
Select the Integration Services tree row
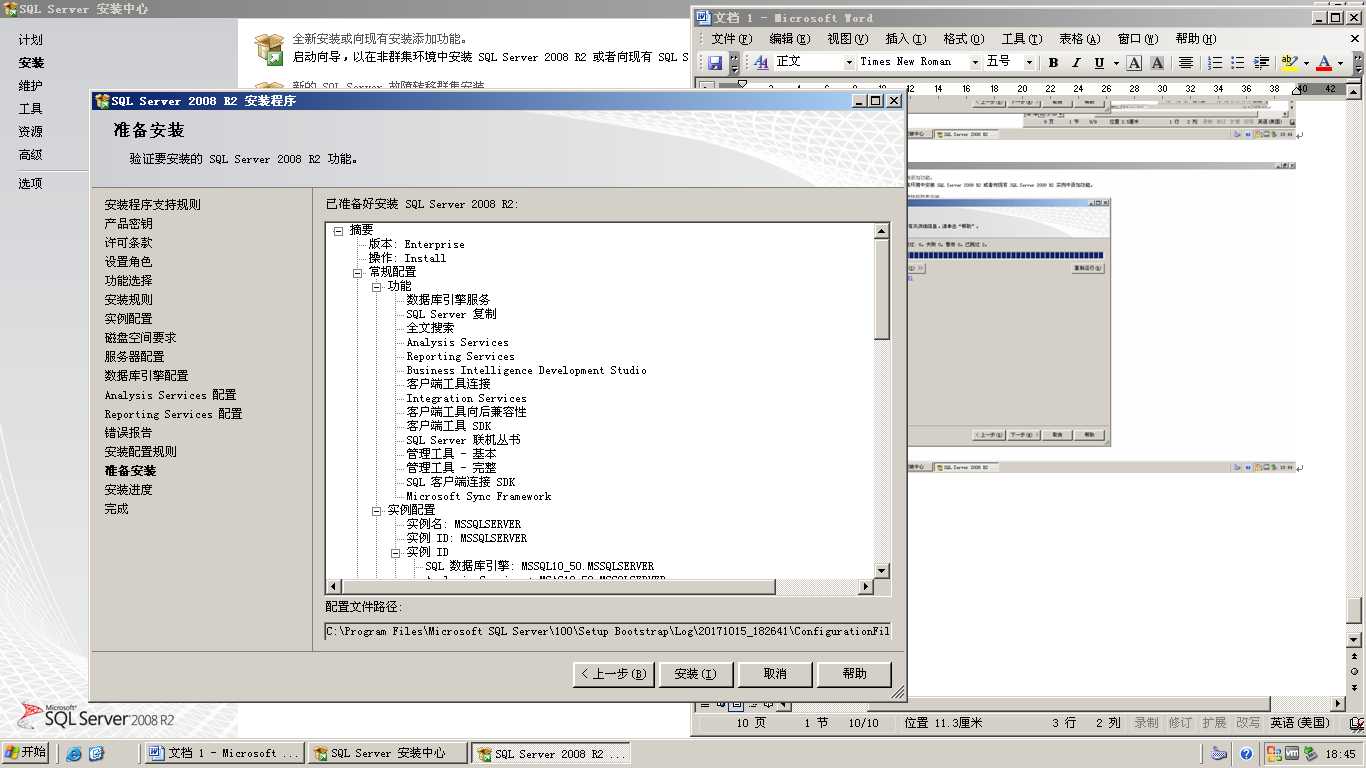pyautogui.click(x=466, y=398)
